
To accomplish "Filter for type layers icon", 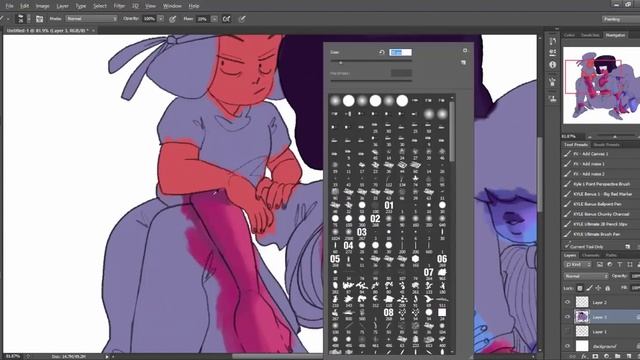I will (620, 265).
